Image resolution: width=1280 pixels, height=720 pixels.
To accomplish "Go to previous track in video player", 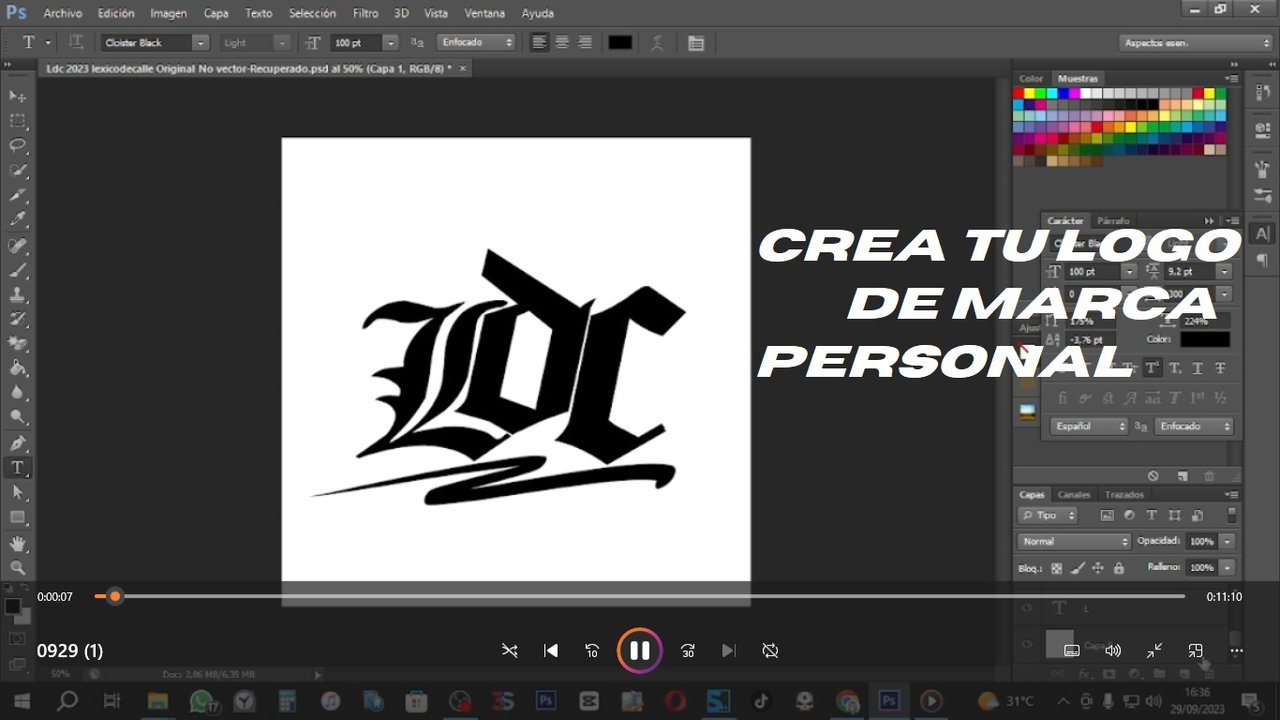I will coord(550,651).
